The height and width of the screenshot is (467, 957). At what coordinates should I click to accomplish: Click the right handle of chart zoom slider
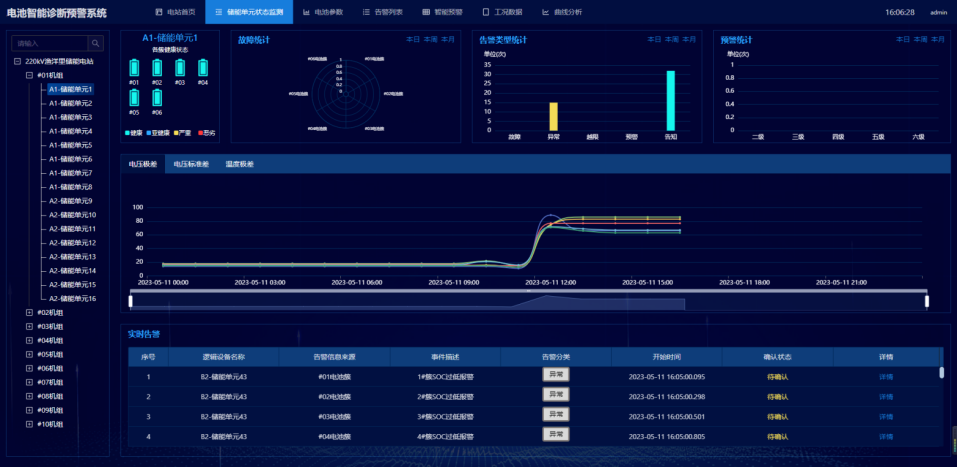click(x=926, y=301)
